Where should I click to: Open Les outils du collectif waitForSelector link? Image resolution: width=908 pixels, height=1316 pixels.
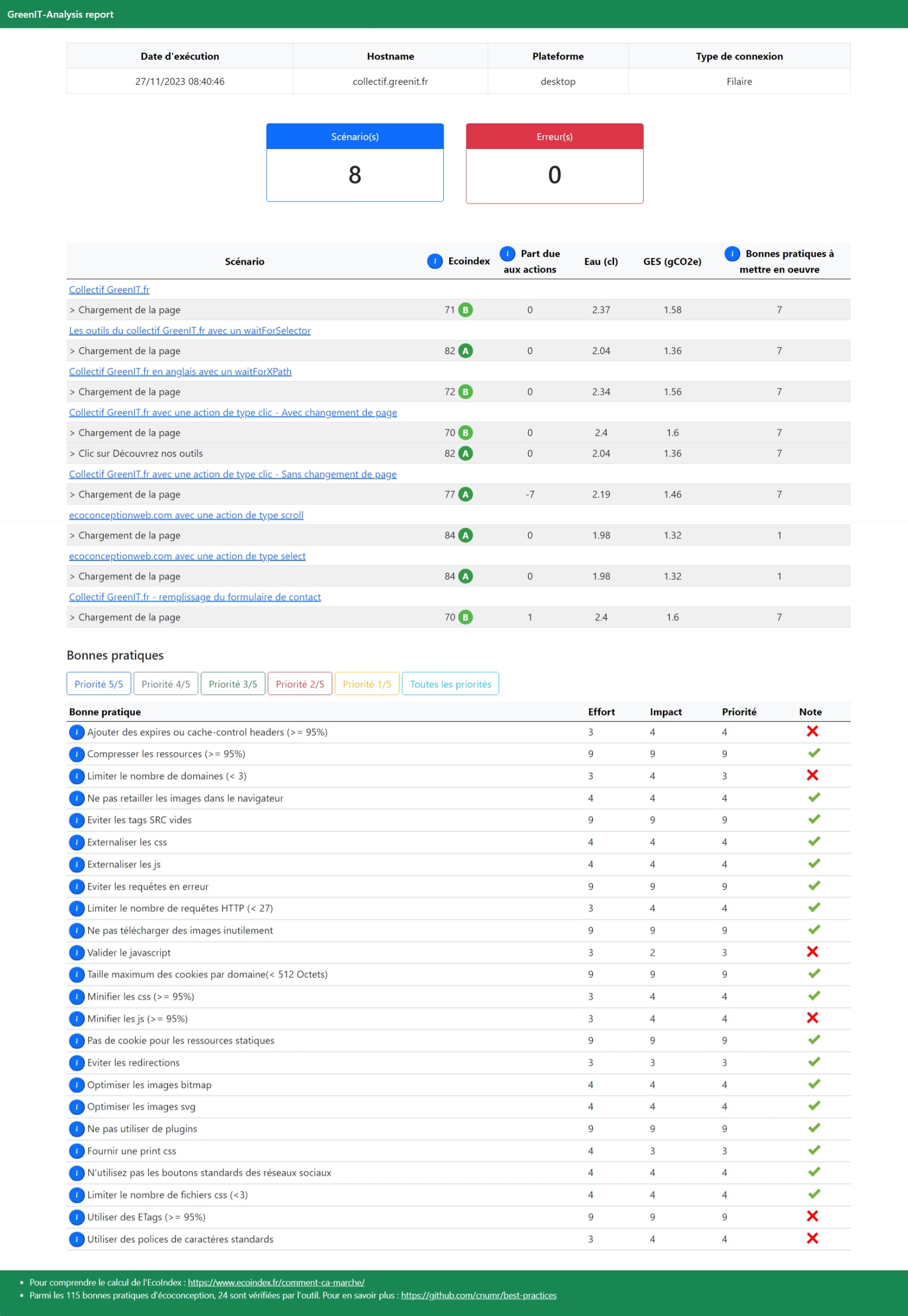190,331
